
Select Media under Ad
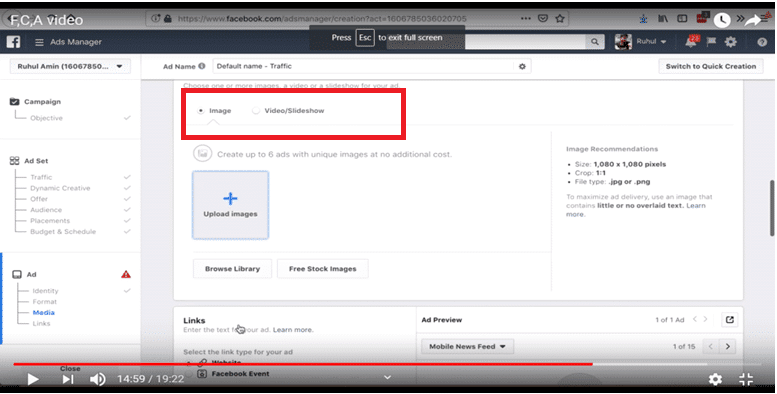point(44,313)
